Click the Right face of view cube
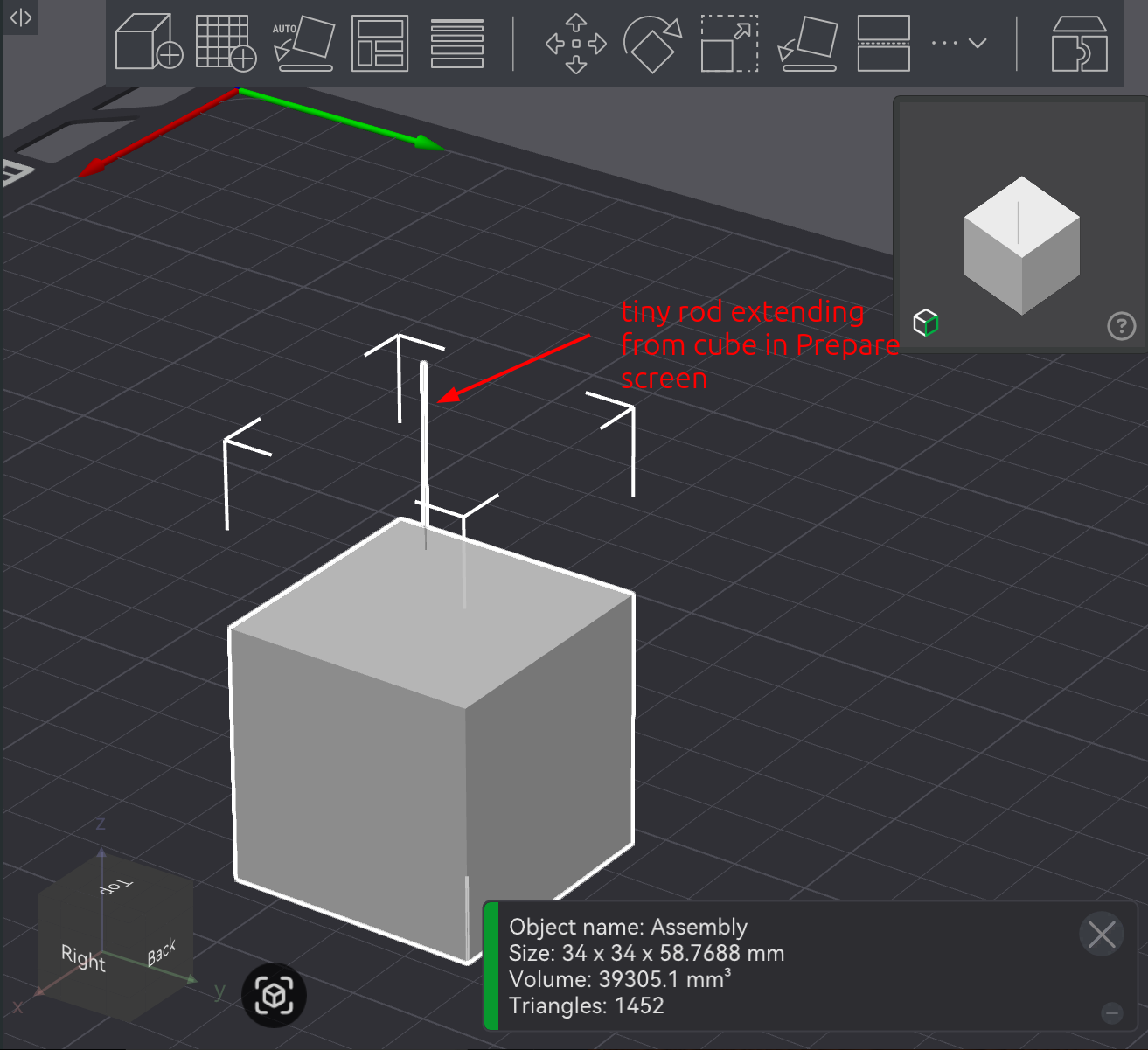Image resolution: width=1148 pixels, height=1050 pixels. tap(83, 958)
